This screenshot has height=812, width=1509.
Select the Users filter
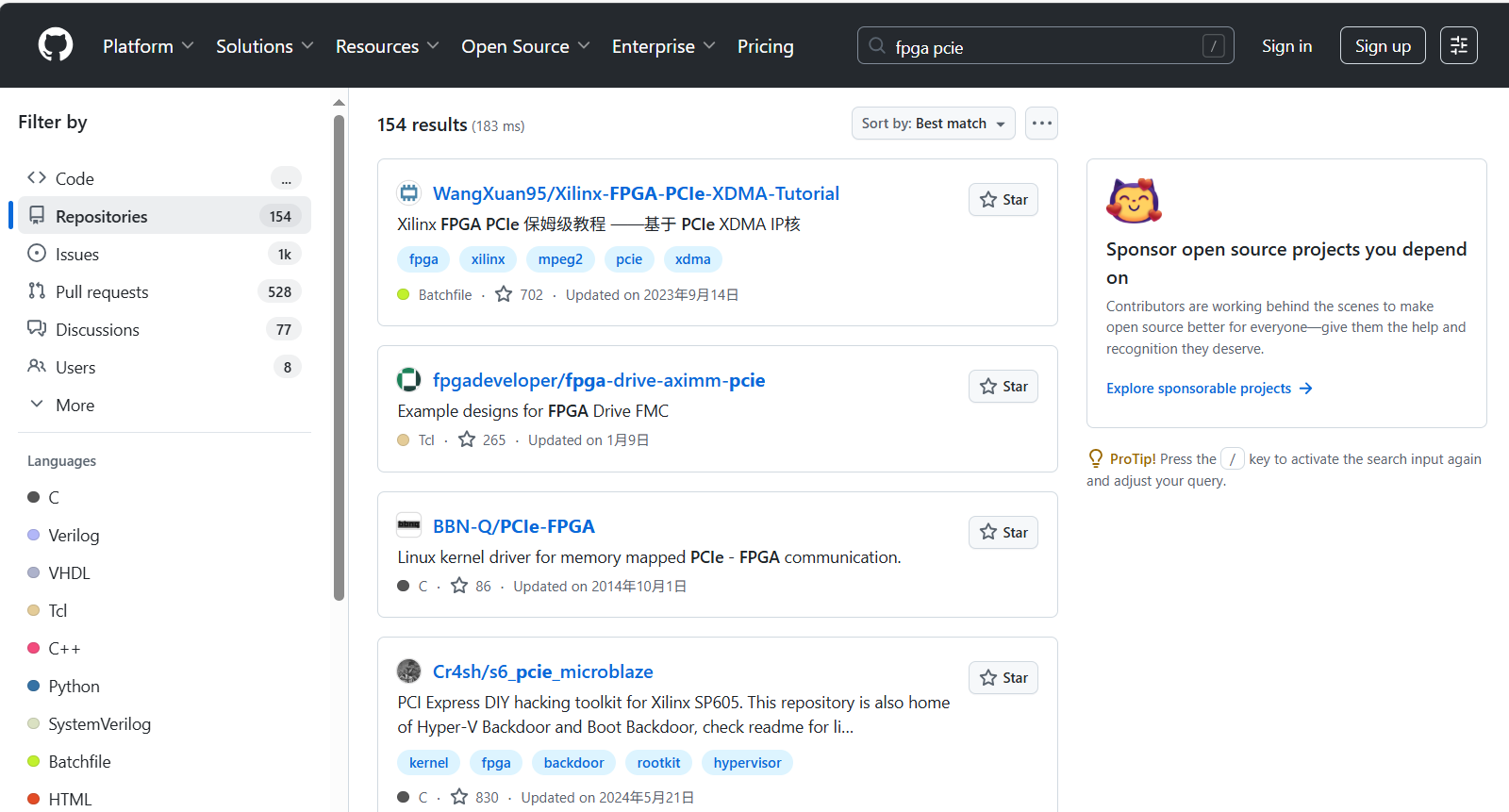click(x=164, y=367)
